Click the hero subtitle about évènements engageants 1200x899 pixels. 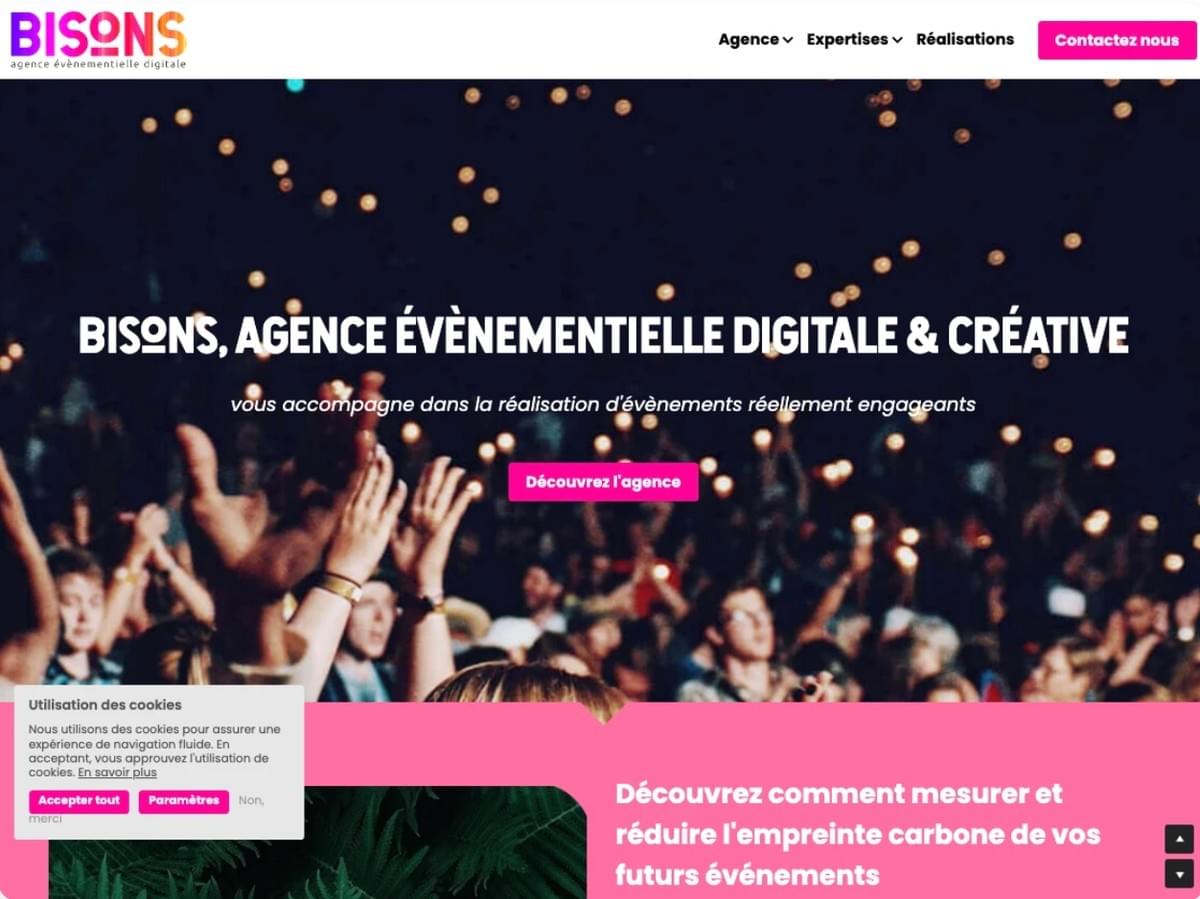pos(603,404)
